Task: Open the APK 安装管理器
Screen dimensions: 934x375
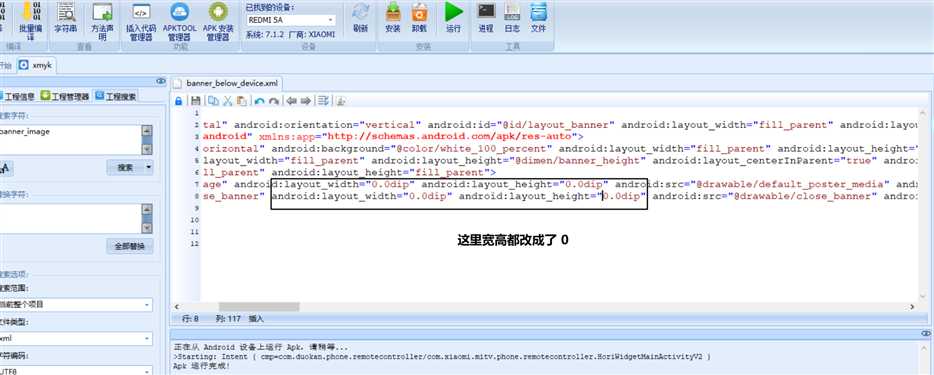Action: pyautogui.click(x=218, y=21)
